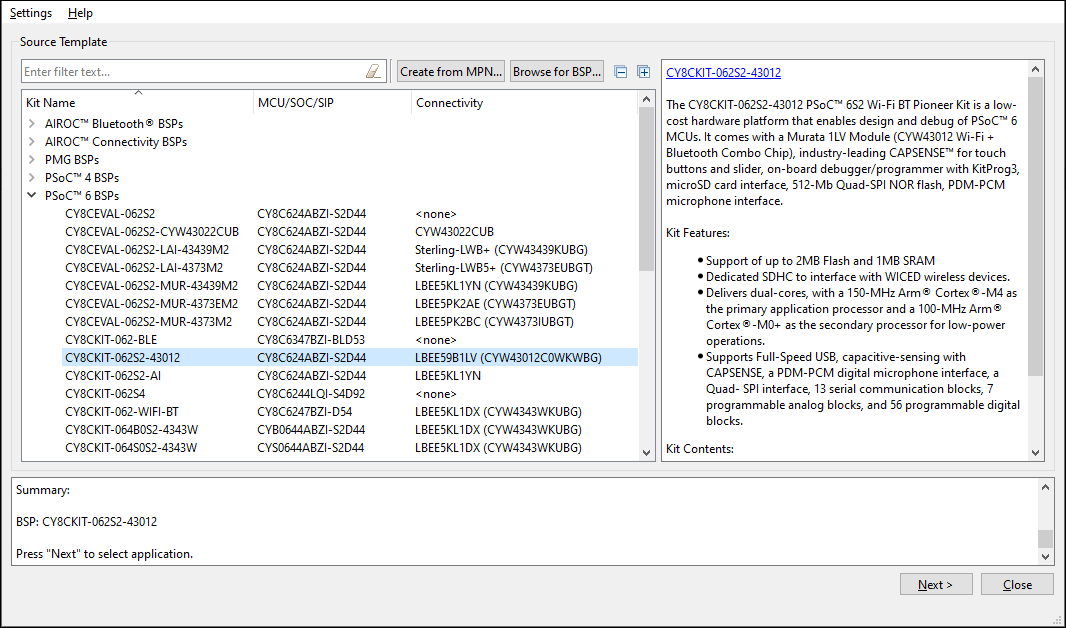Screen dimensions: 1066x628
Task: Click the Close button
Action: 1017,585
